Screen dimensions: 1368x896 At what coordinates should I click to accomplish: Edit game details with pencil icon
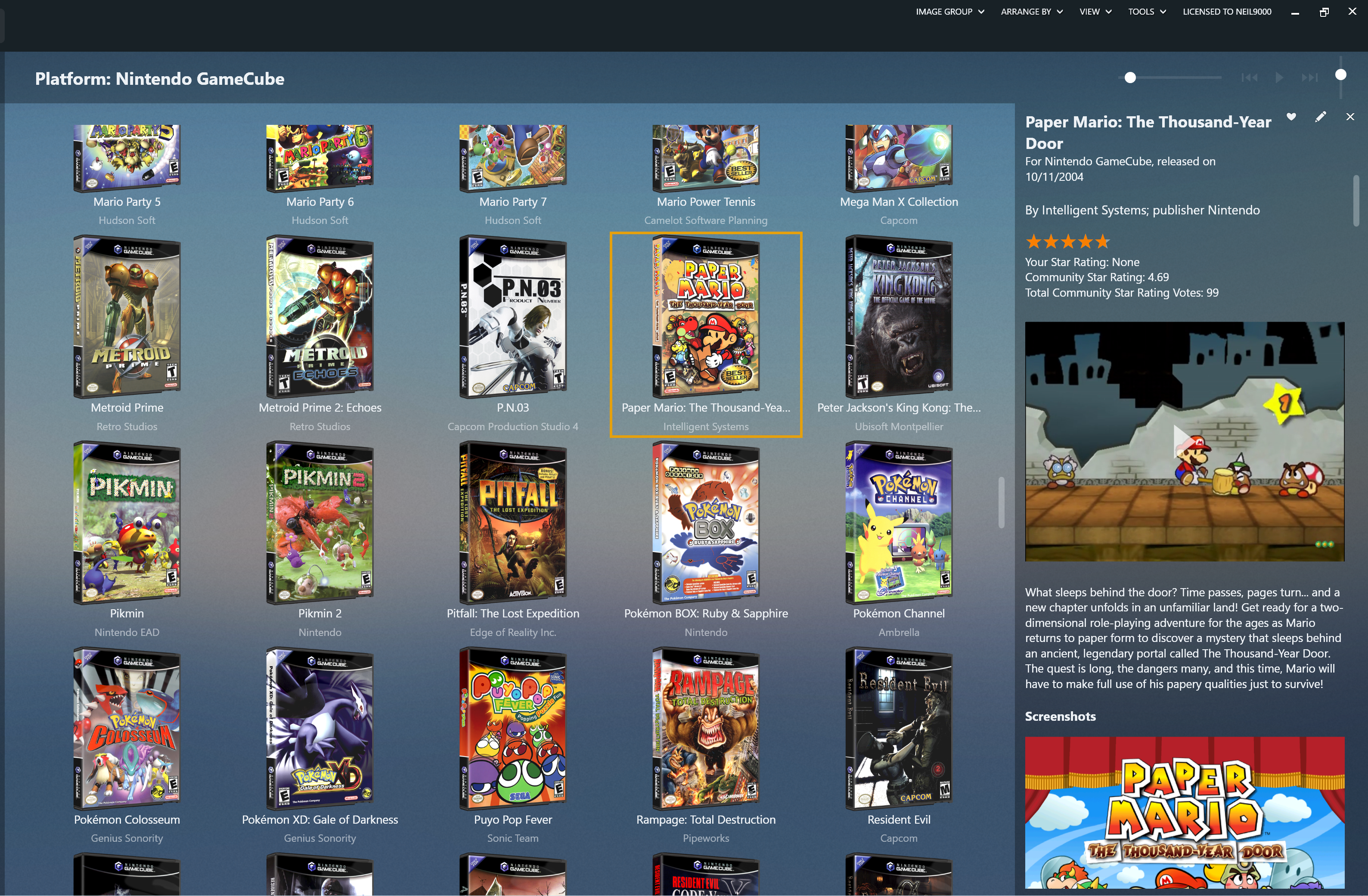tap(1321, 117)
